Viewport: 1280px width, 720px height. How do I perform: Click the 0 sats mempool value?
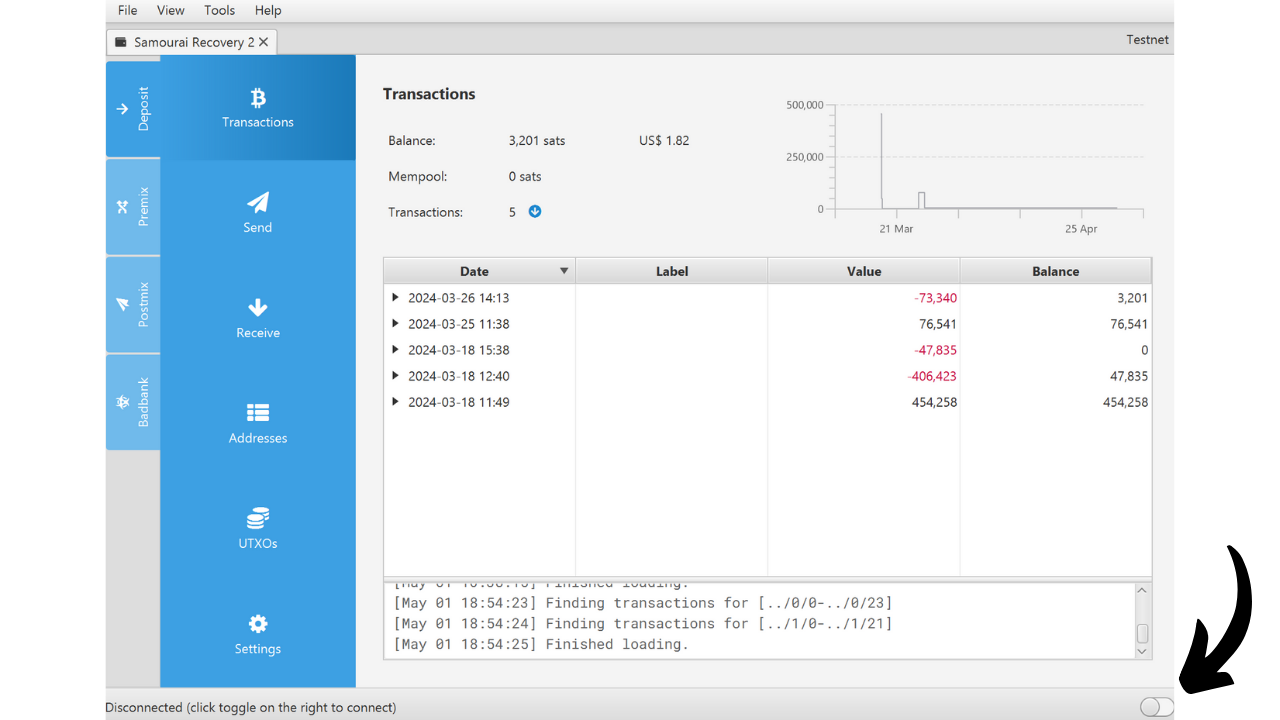pyautogui.click(x=525, y=177)
